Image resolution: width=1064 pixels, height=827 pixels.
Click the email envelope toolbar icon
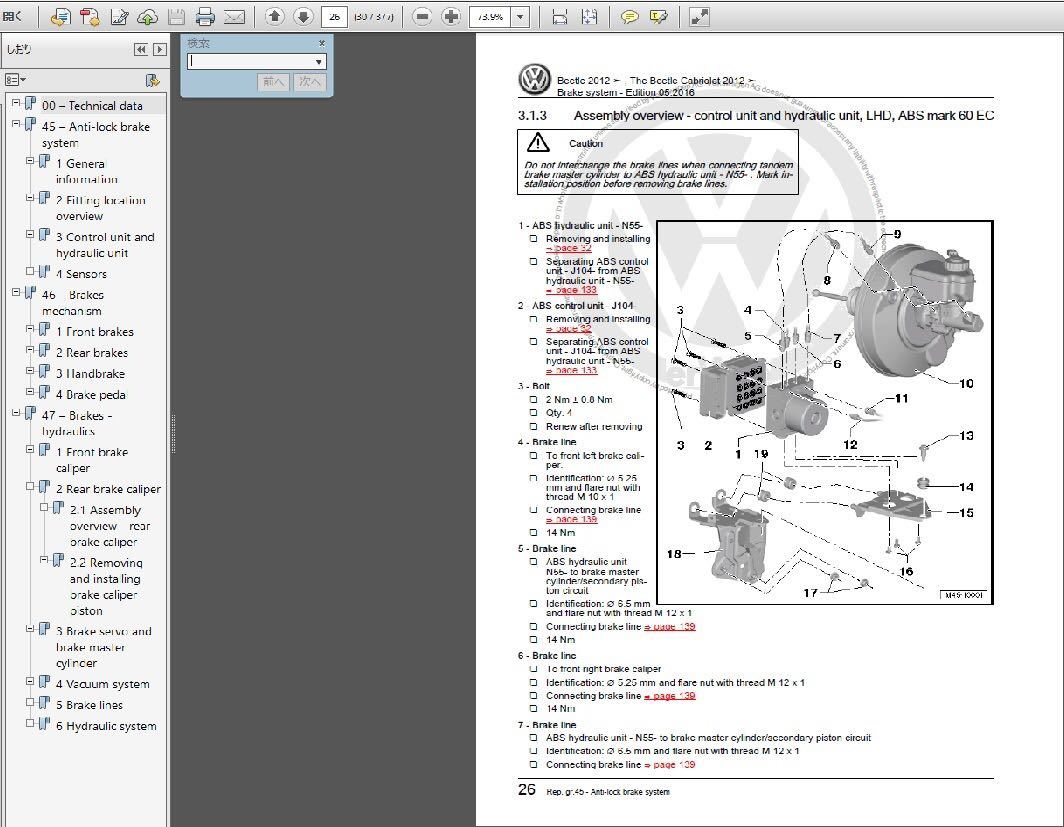(234, 17)
